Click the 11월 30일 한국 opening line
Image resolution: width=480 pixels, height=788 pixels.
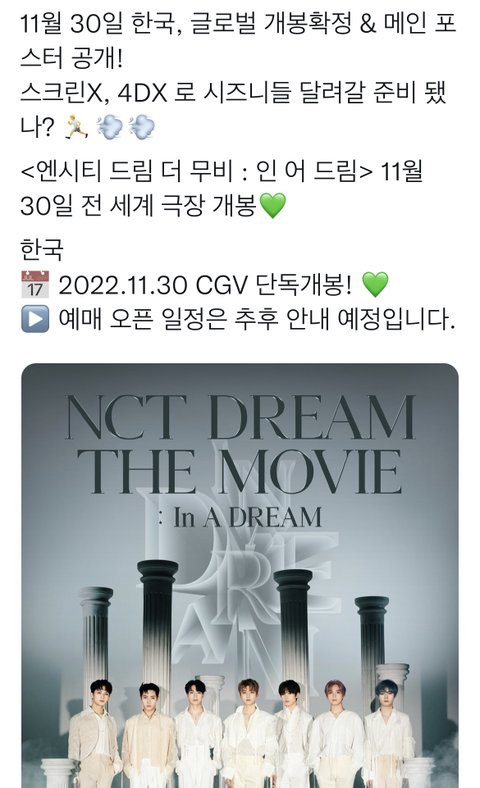tap(238, 41)
